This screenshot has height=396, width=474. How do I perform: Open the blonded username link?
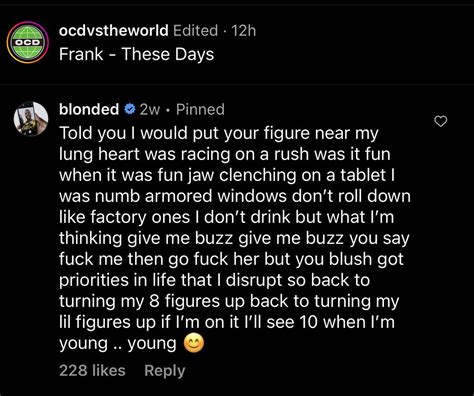[89, 109]
